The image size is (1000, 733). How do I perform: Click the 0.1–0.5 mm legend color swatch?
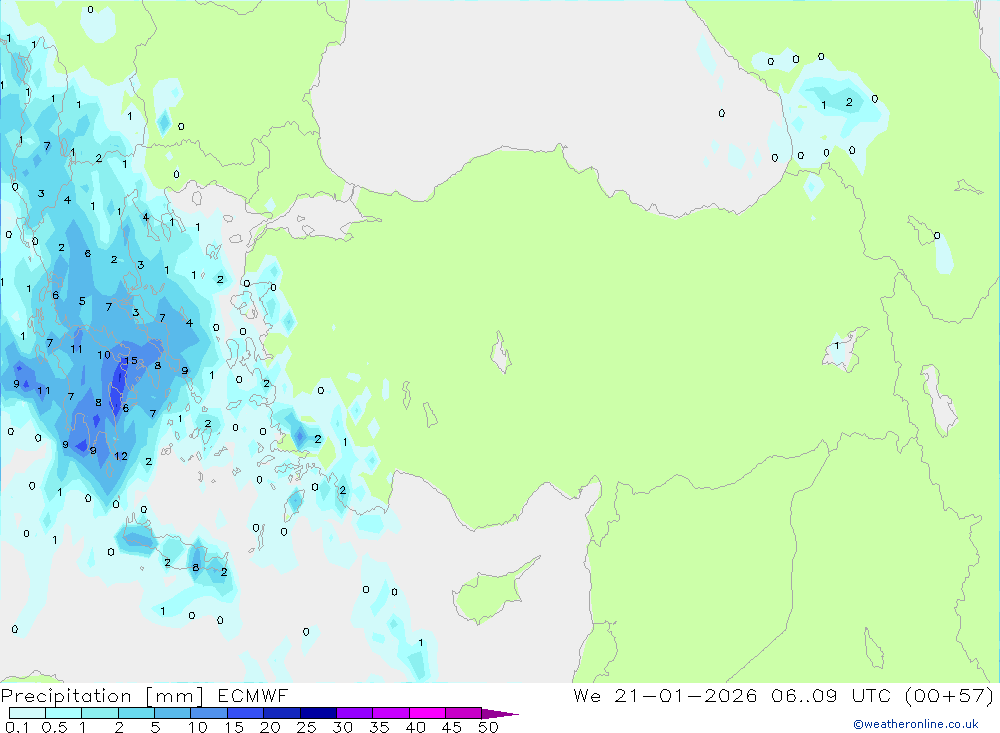pyautogui.click(x=27, y=713)
